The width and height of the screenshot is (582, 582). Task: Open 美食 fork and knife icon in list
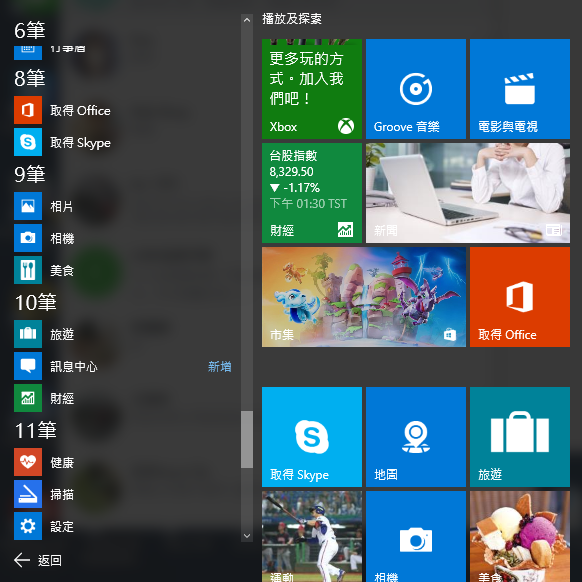(x=28, y=270)
